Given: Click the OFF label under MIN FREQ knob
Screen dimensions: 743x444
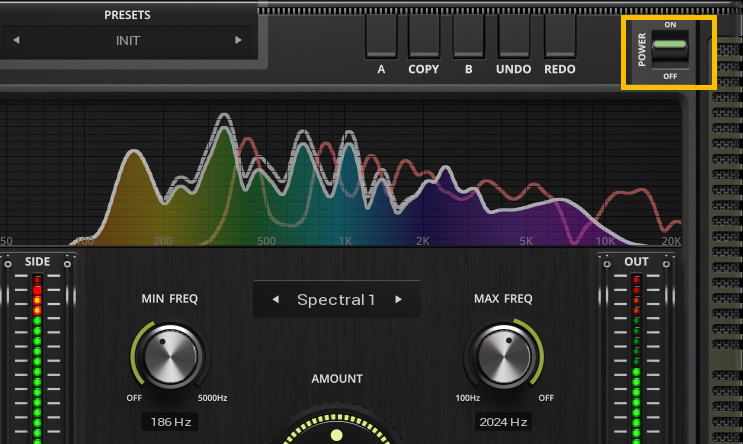Looking at the screenshot, I should pos(134,398).
